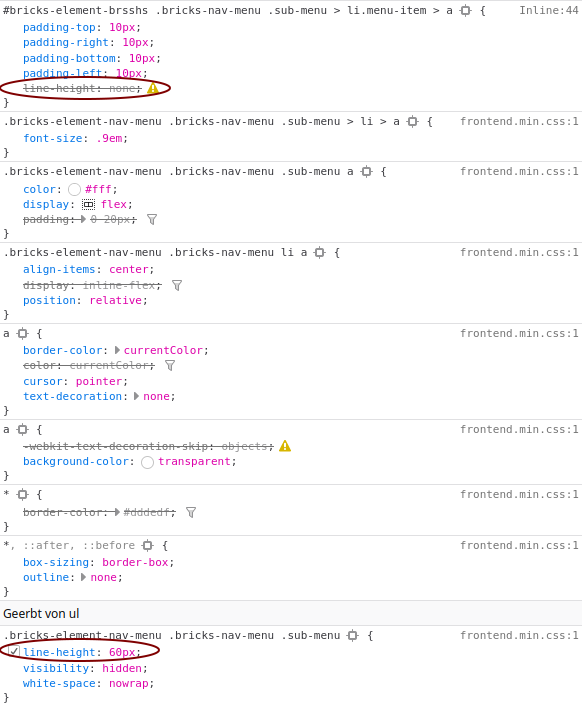This screenshot has width=582, height=704.
Task: Click warning icon beside -webkit-text-decoration-skip
Action: pyautogui.click(x=285, y=446)
